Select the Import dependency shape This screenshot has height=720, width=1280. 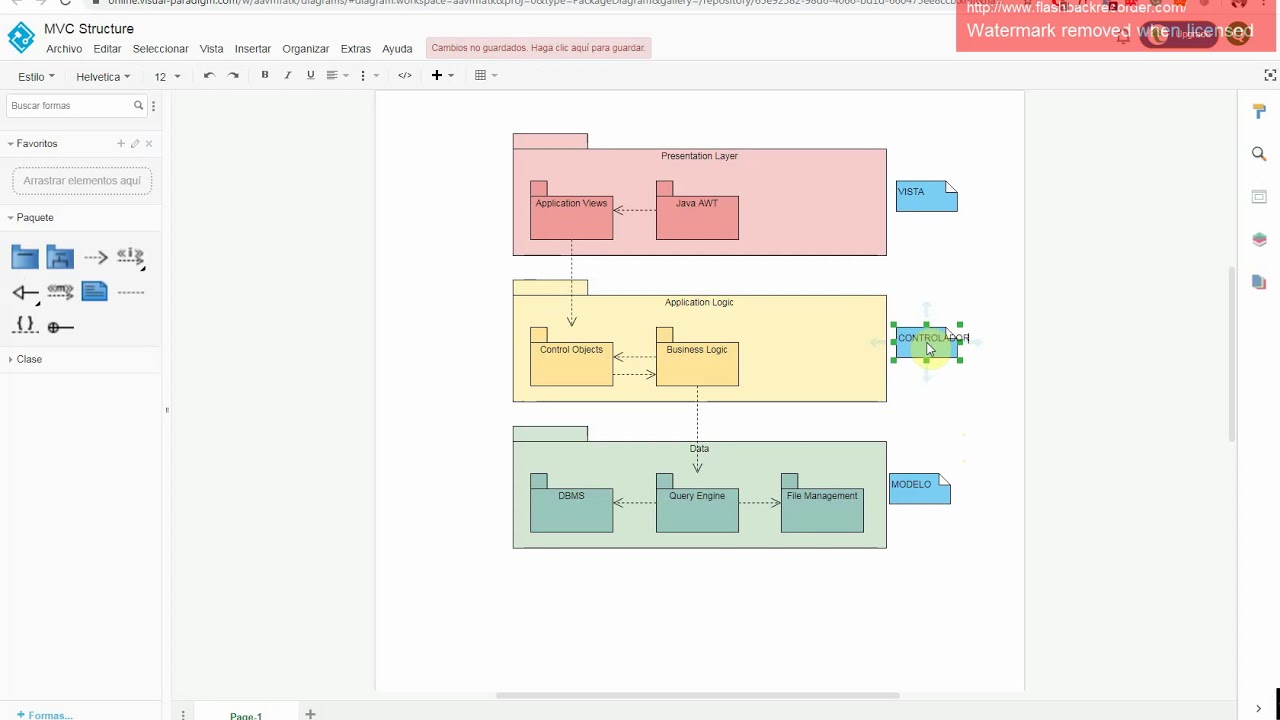(131, 258)
